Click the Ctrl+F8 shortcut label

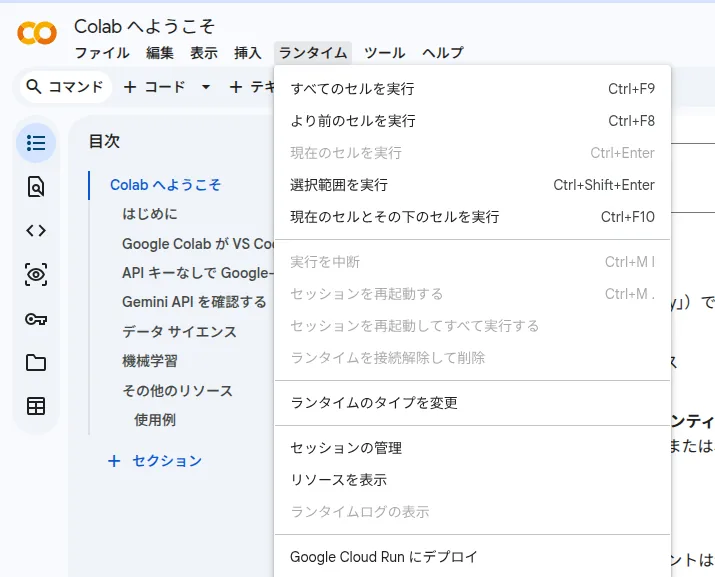[x=632, y=121]
